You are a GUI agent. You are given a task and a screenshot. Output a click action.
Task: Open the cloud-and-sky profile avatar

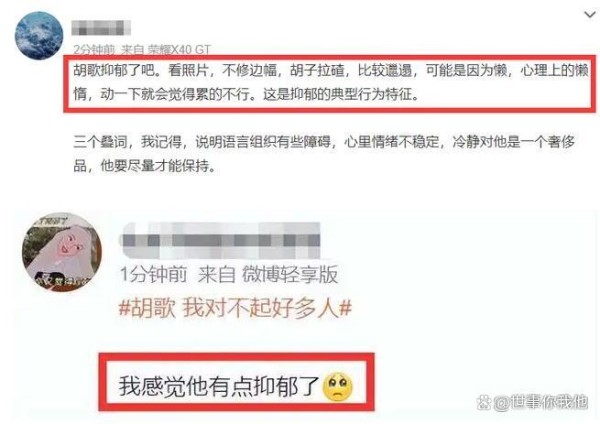[x=39, y=35]
